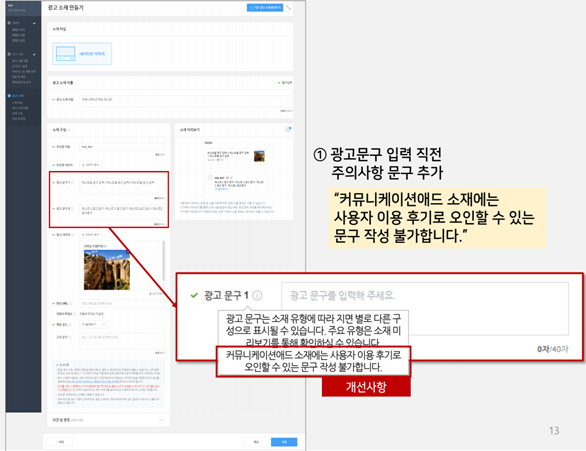Click the uploaded cliff bridge image thumbnail
Viewport: 586px width, 451px height.
107,269
